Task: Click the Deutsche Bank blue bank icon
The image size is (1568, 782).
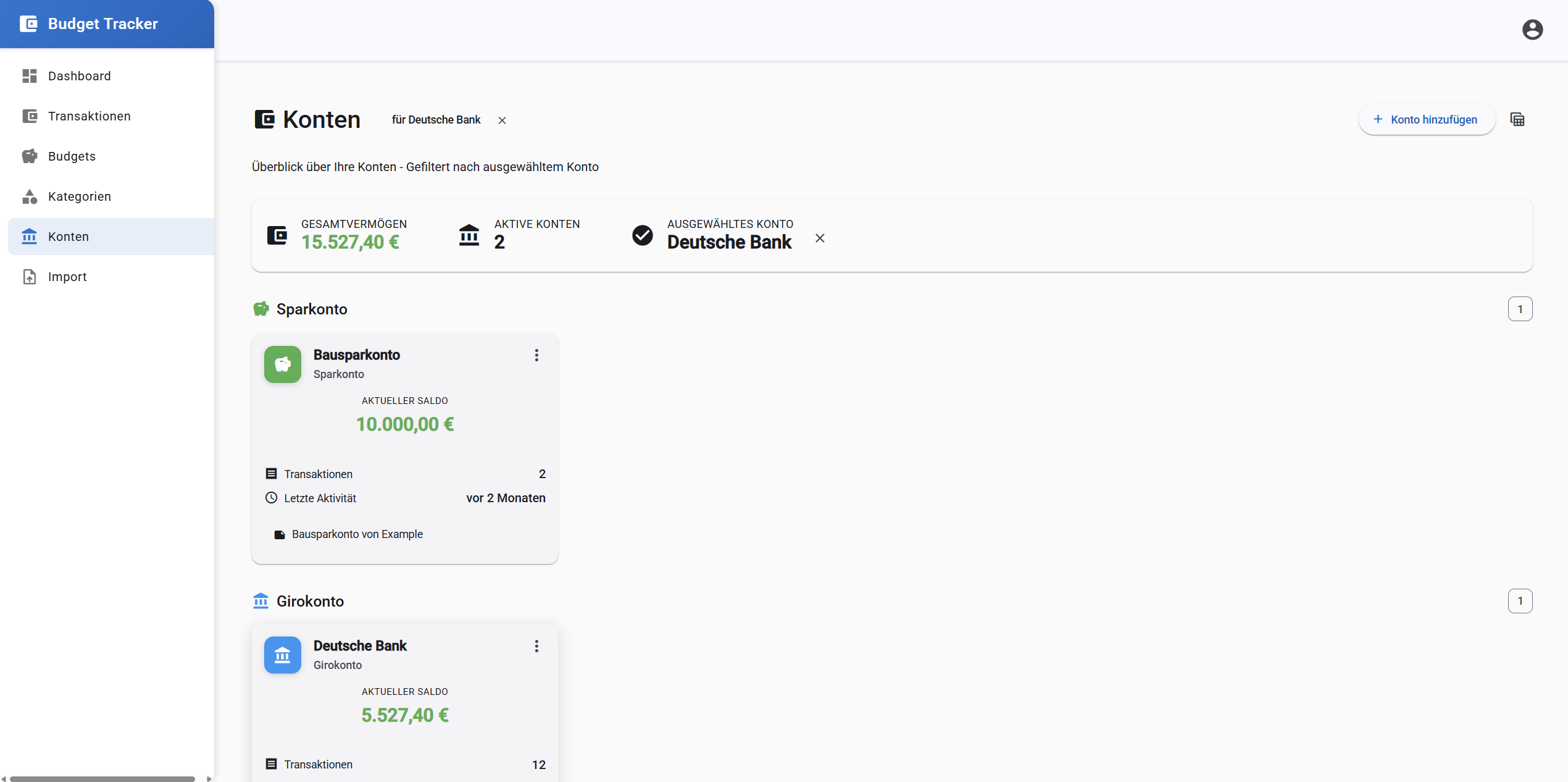Action: pos(283,655)
